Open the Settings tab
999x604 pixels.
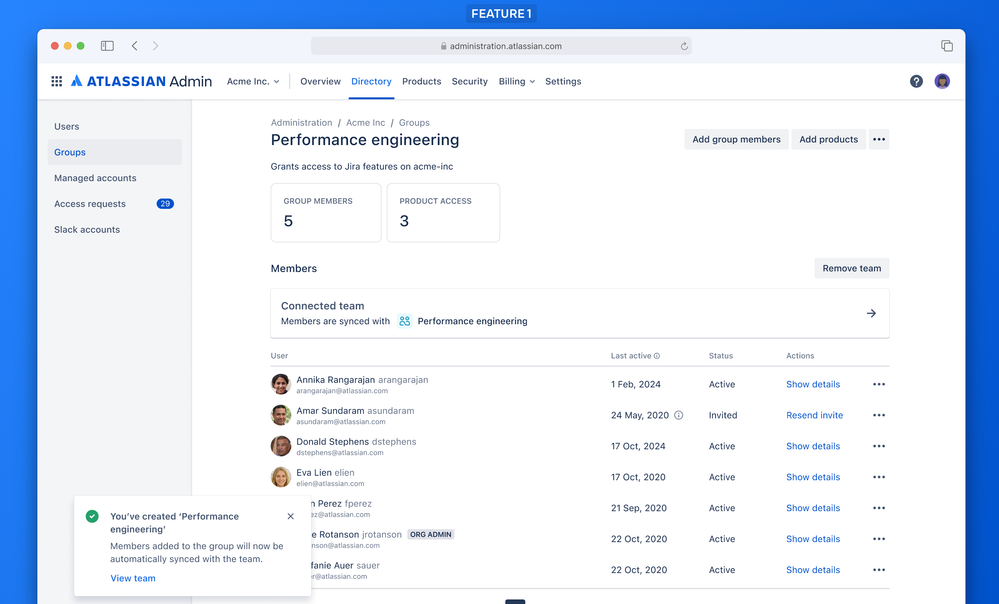(563, 82)
